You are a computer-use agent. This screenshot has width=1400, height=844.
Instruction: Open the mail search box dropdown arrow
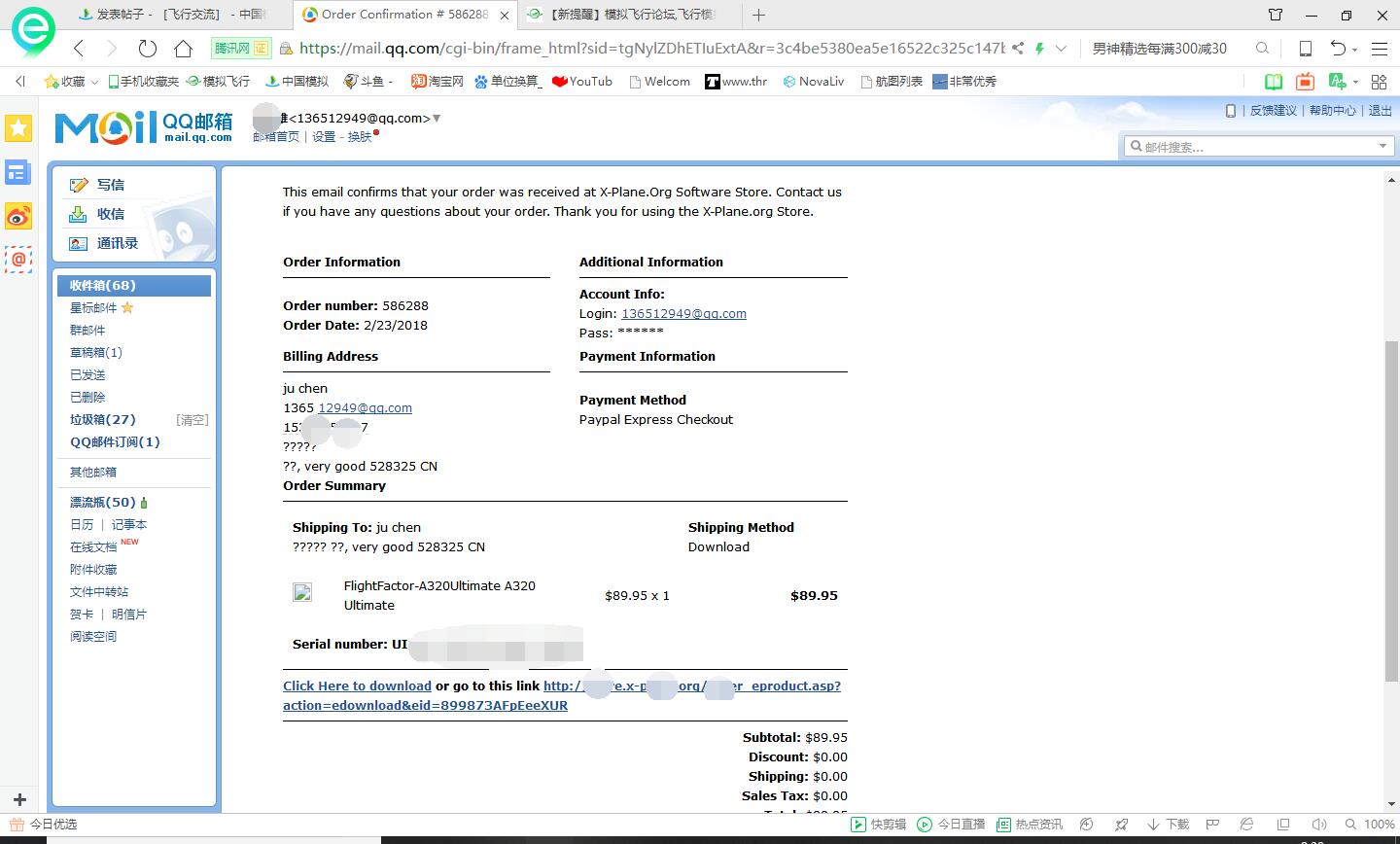click(x=1382, y=146)
